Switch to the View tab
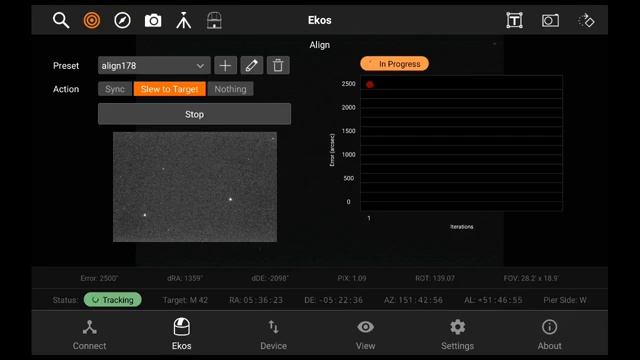The width and height of the screenshot is (640, 360). 365,335
